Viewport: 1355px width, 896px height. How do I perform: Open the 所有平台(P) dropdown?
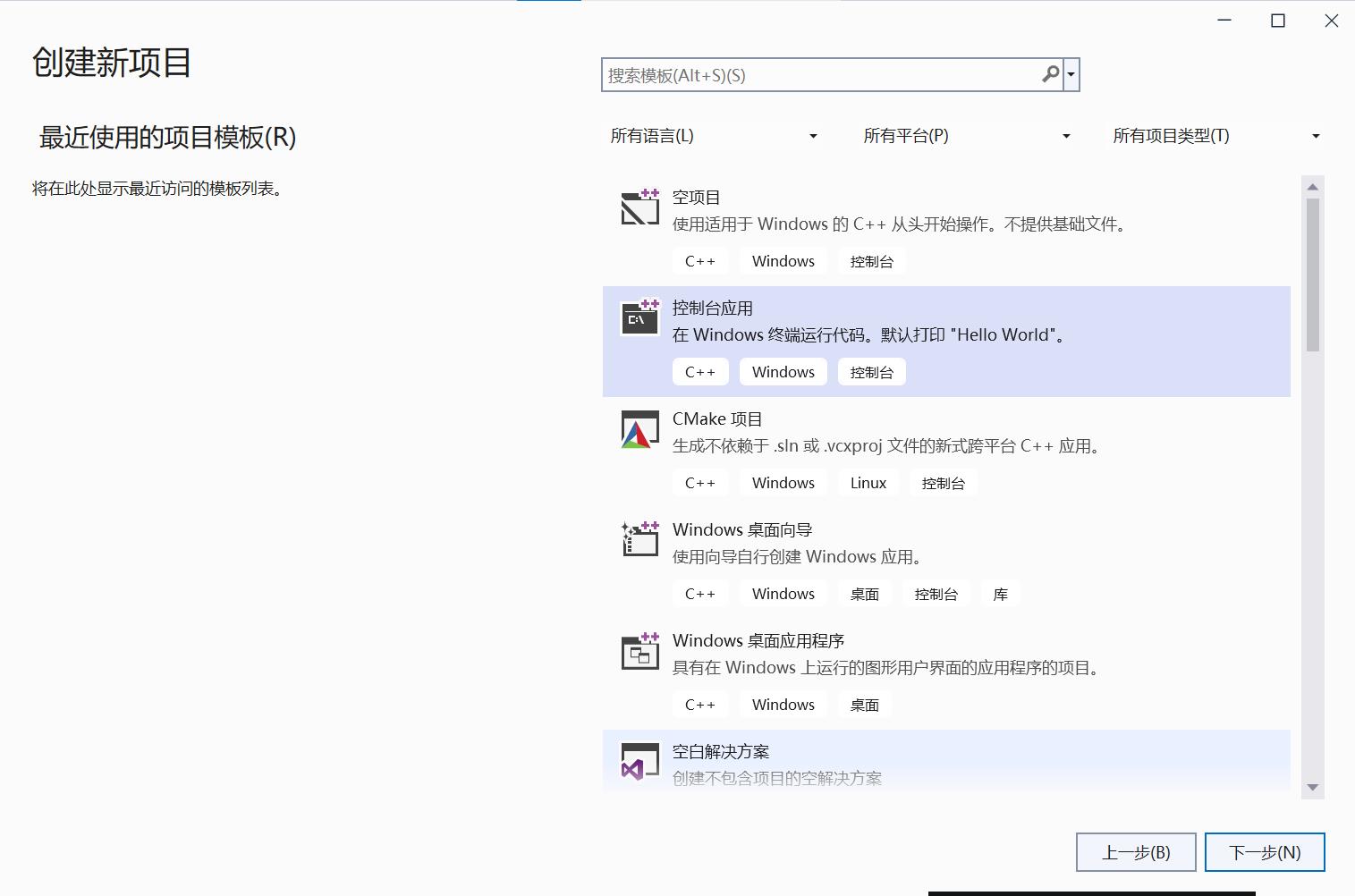967,136
